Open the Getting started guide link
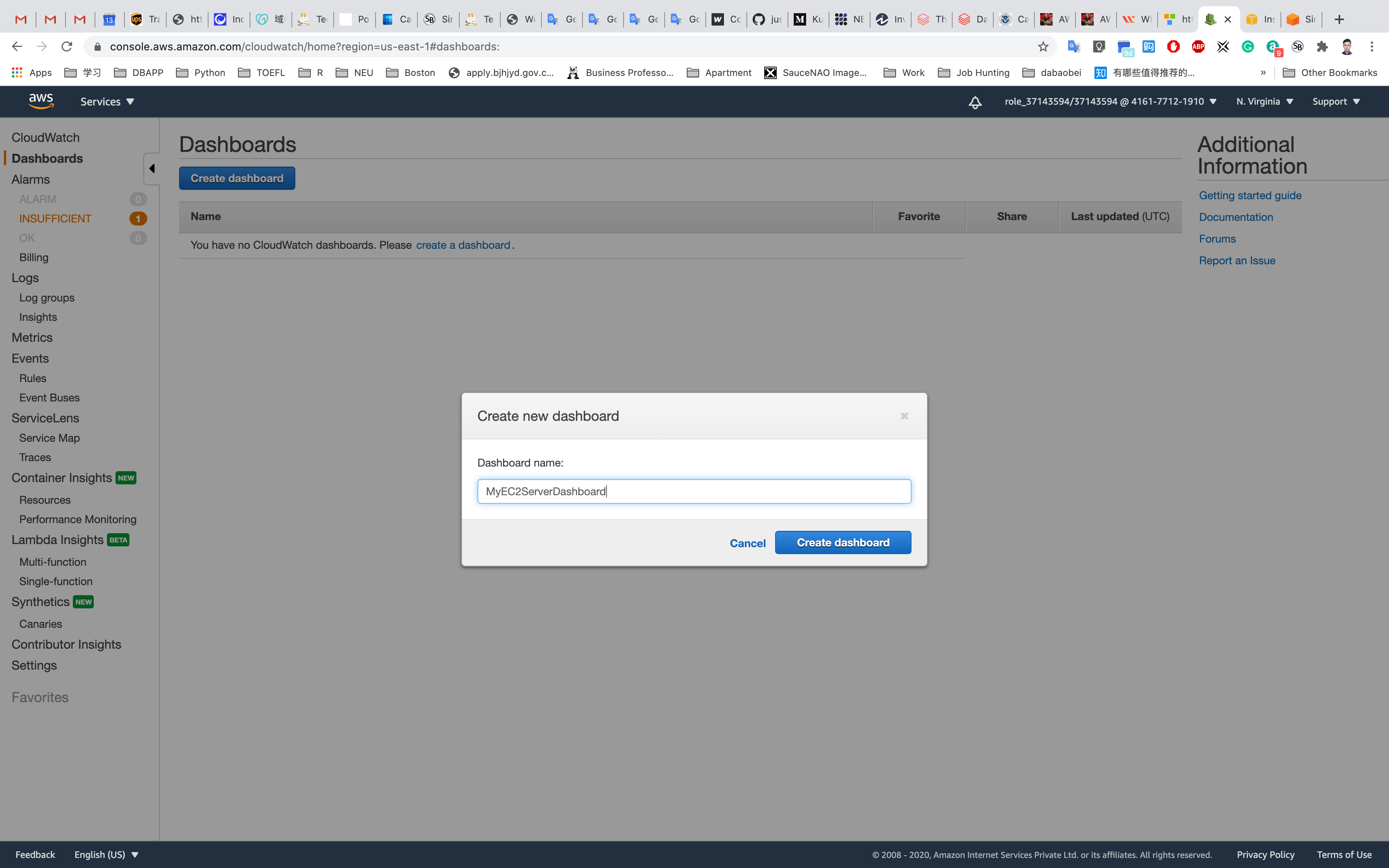1389x868 pixels. tap(1249, 195)
